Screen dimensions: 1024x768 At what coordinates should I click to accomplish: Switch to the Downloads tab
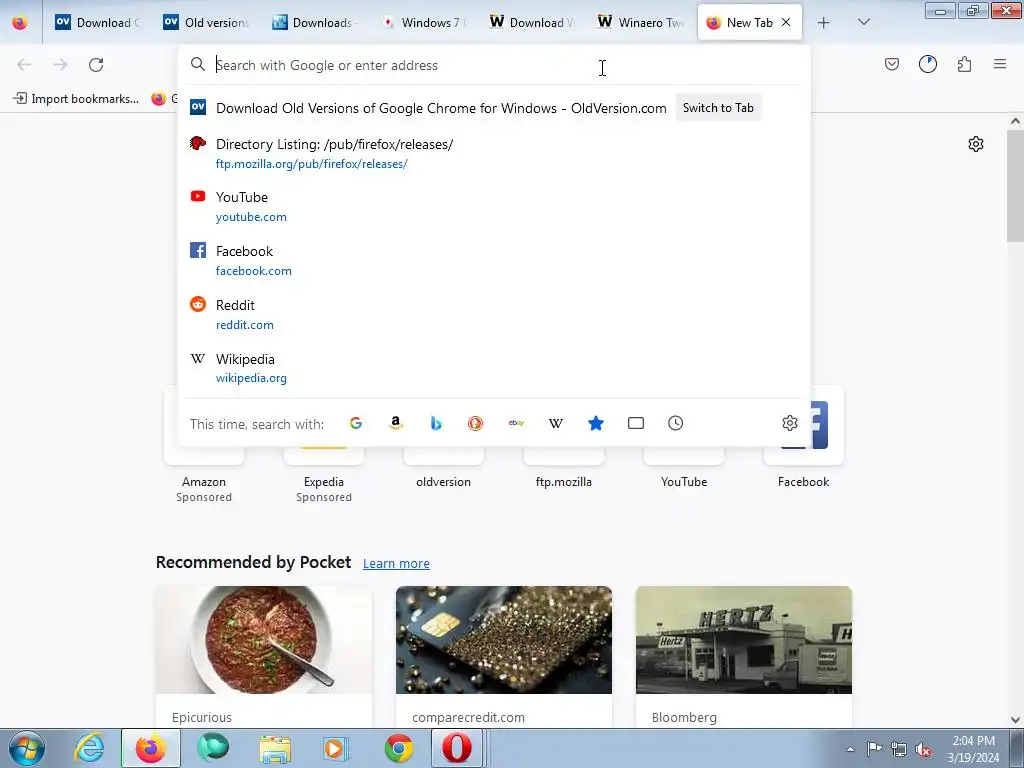(x=313, y=22)
